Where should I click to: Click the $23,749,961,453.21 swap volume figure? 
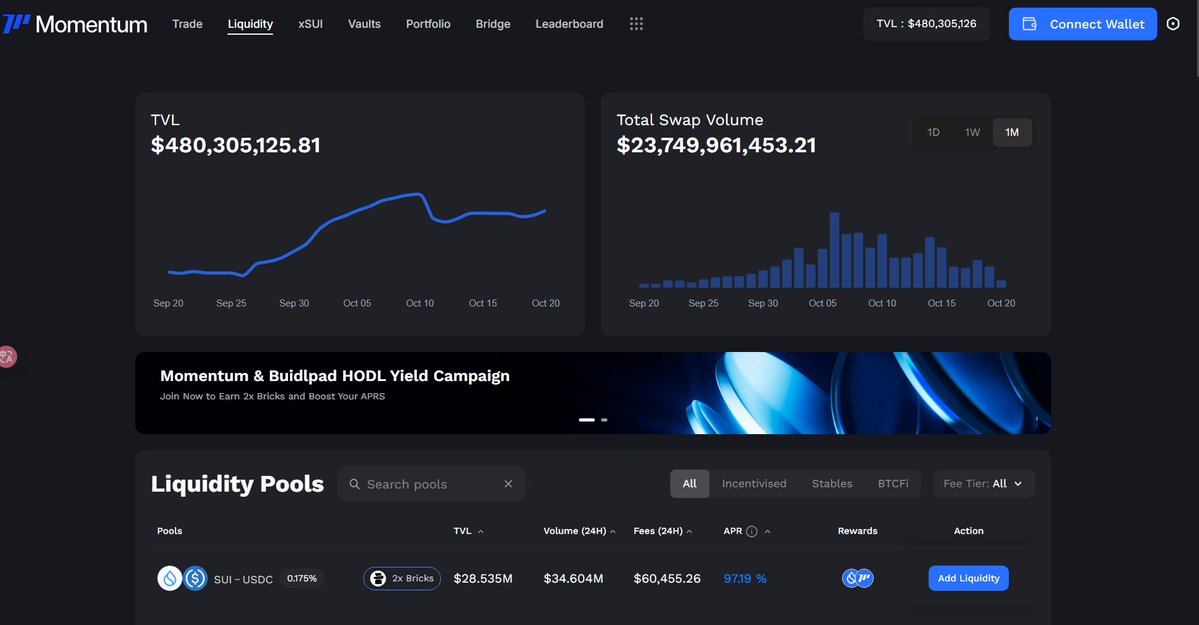(716, 145)
